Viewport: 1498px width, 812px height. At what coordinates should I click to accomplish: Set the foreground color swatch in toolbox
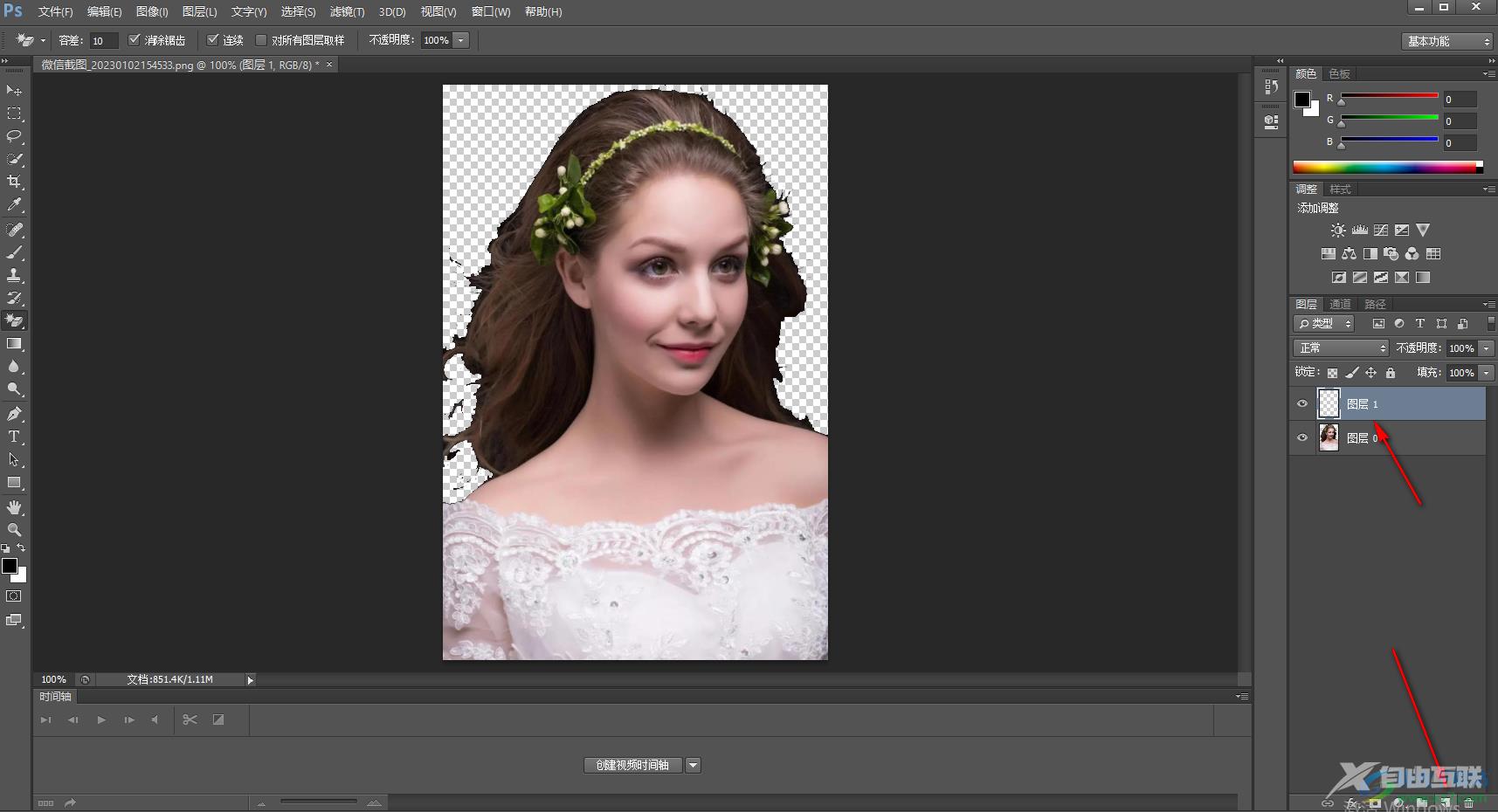click(x=9, y=566)
